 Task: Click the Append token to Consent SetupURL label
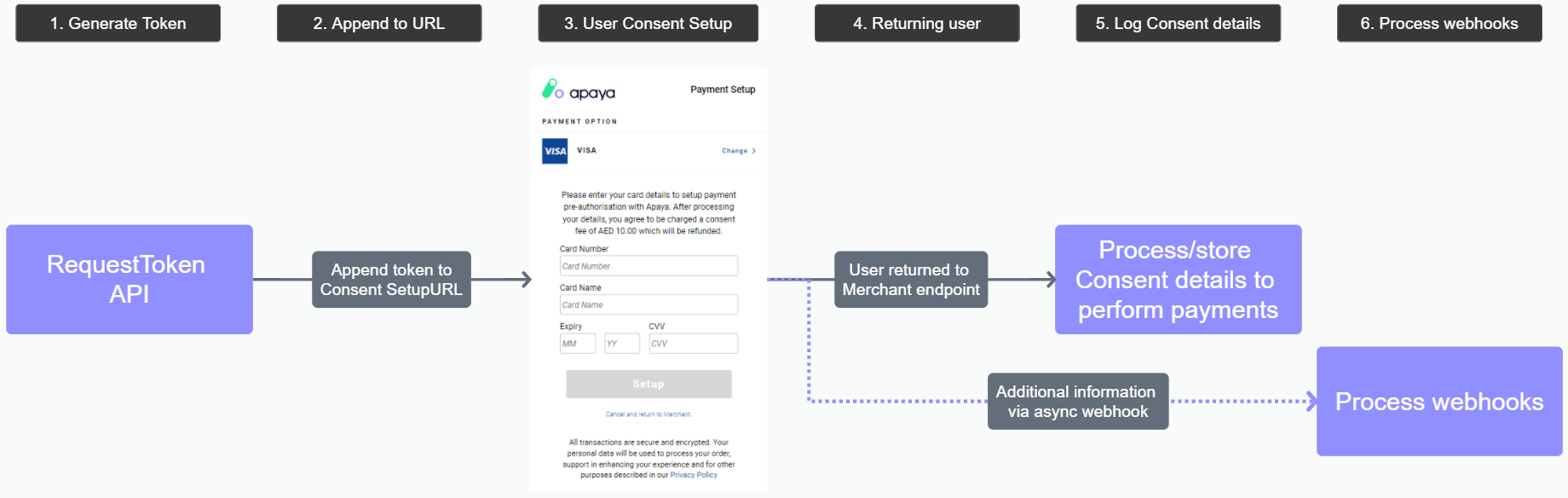click(x=391, y=280)
